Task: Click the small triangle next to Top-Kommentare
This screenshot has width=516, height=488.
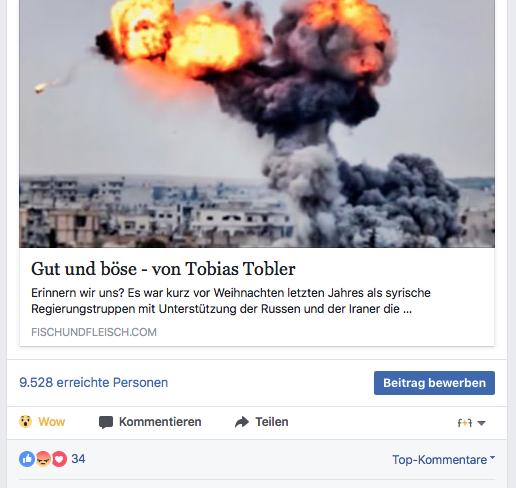Action: point(492,458)
